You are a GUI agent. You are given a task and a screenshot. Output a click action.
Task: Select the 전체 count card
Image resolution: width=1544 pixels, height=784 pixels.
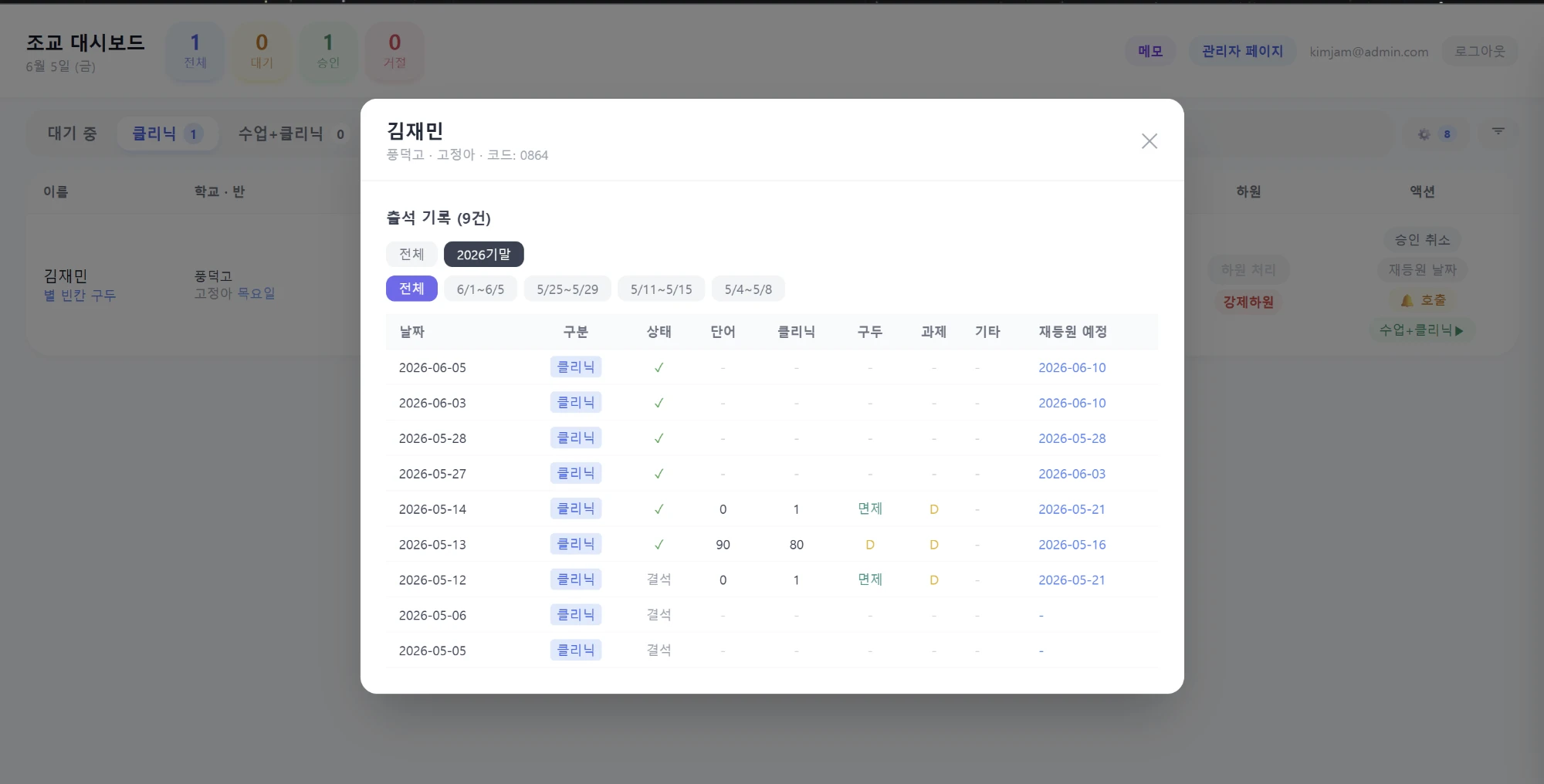(195, 50)
